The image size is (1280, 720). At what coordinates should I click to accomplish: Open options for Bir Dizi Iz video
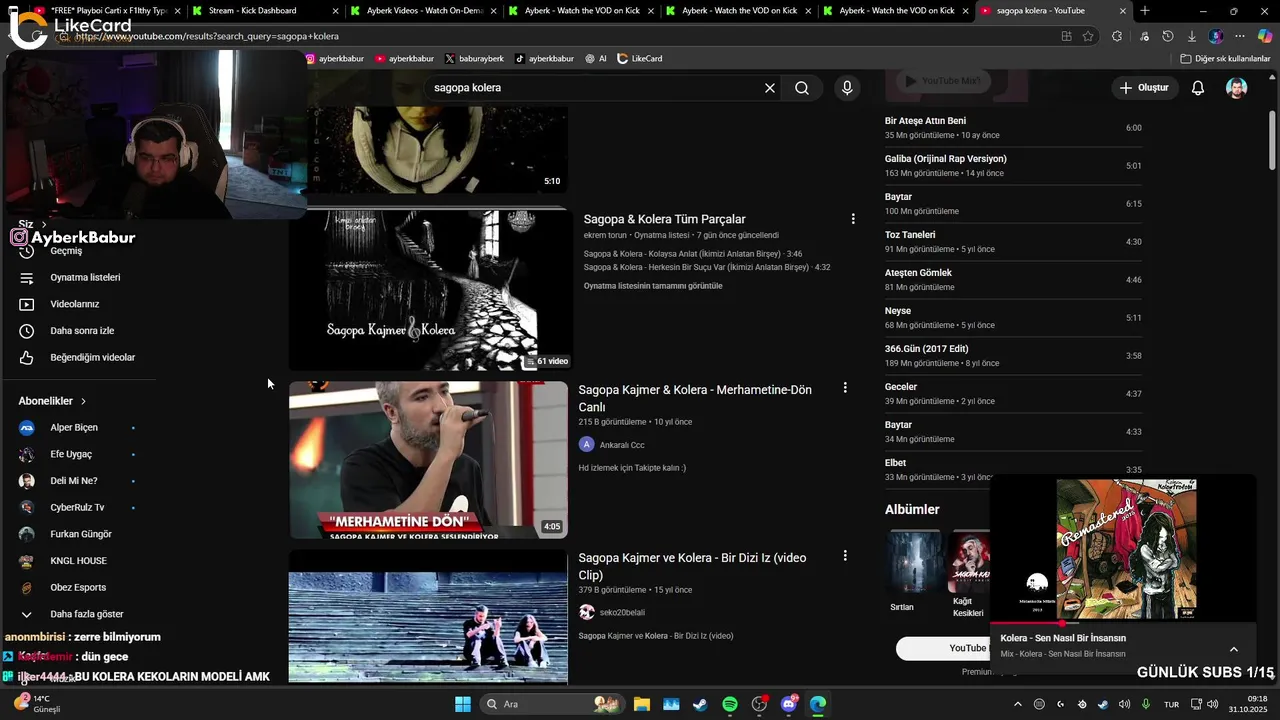coord(845,556)
